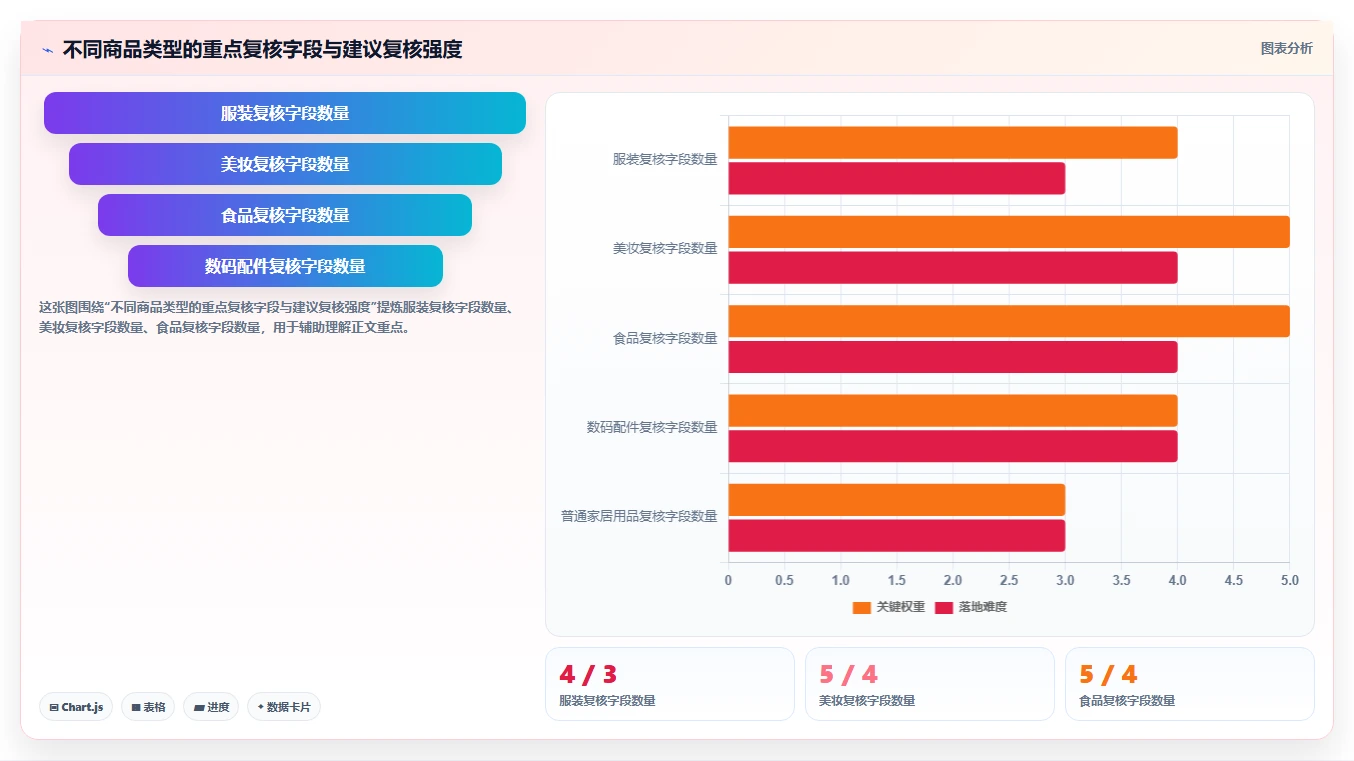
Task: Select the 美妆复核字段数量 funnel bar
Action: [x=285, y=164]
